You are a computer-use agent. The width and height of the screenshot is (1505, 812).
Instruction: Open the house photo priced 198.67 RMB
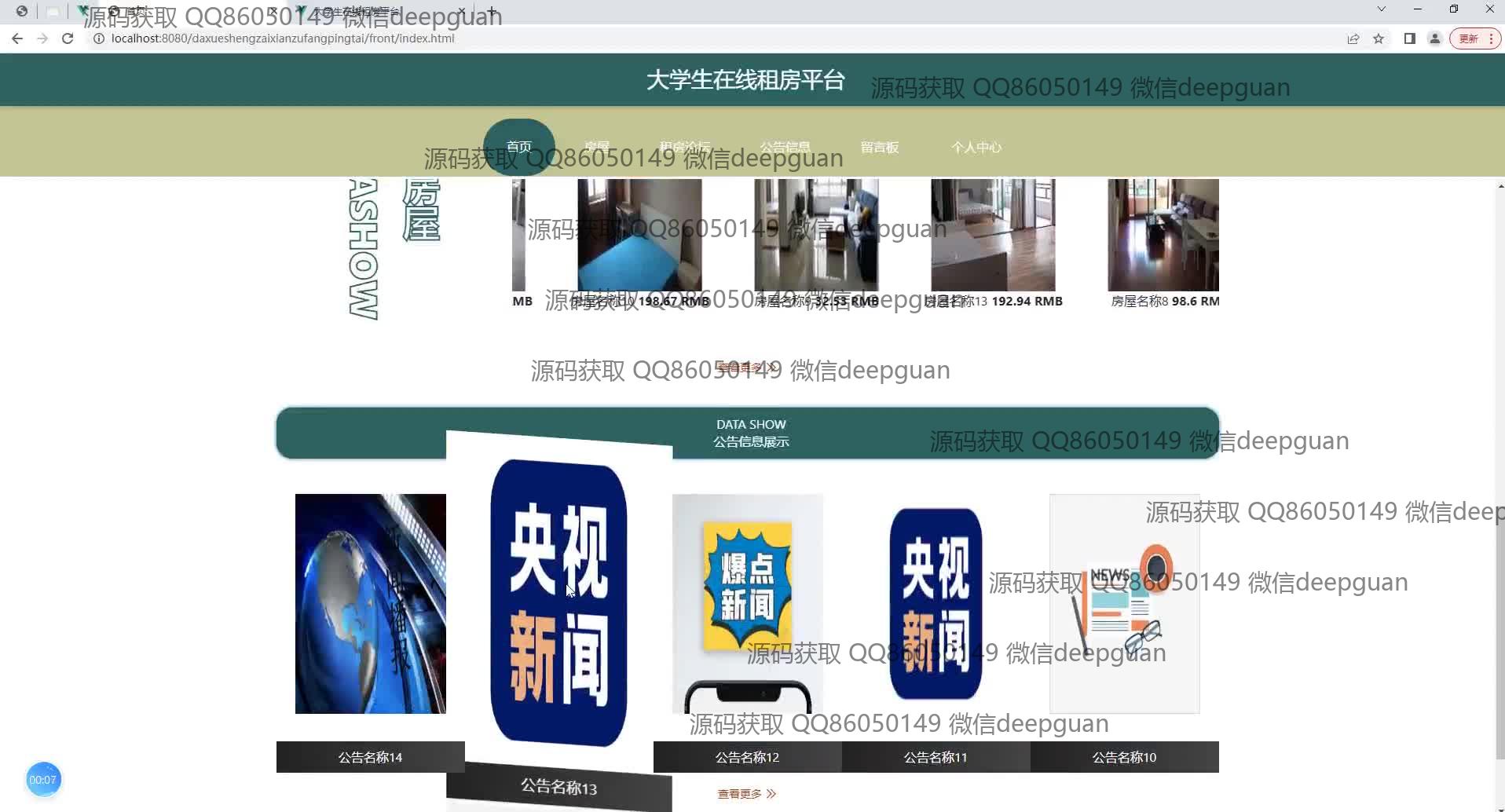coord(639,235)
